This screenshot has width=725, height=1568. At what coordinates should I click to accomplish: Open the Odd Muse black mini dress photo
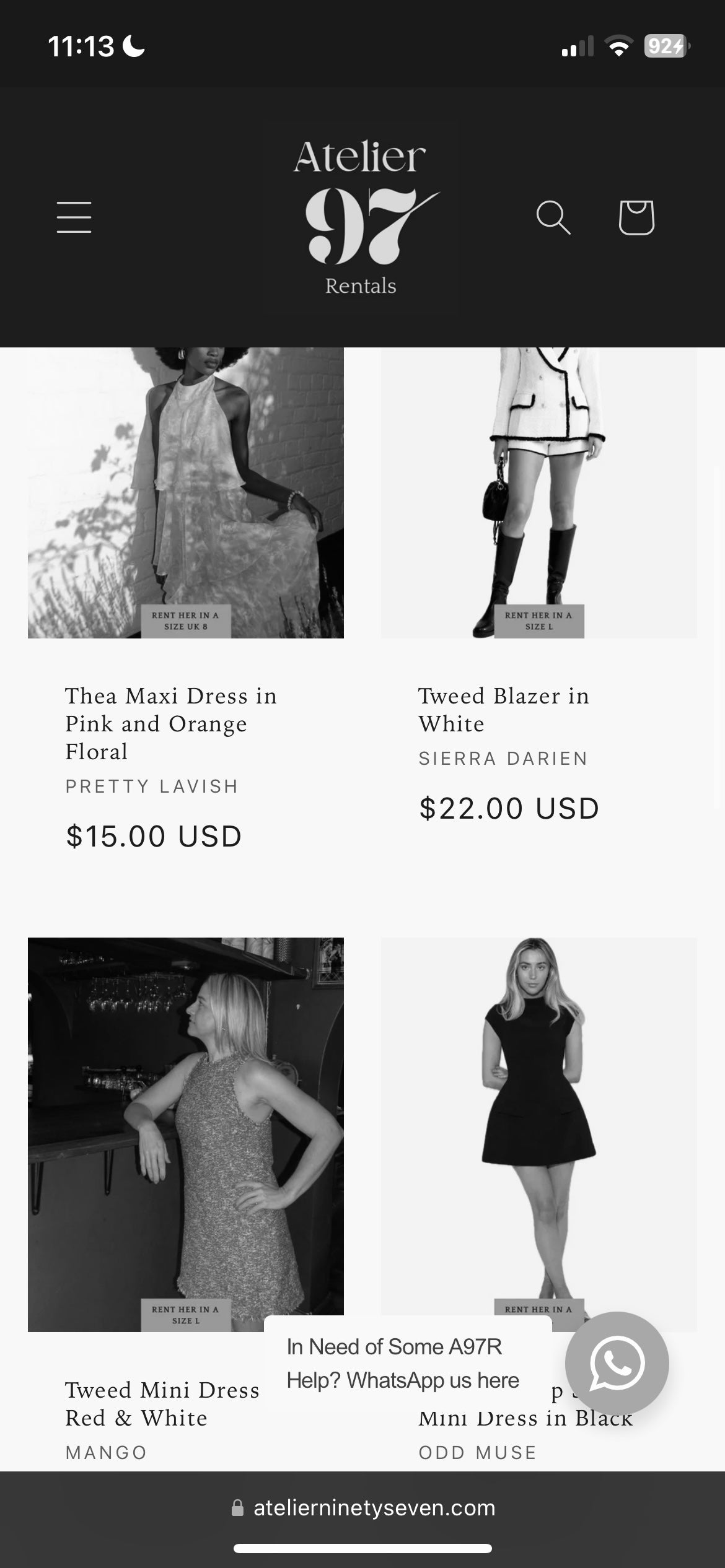pyautogui.click(x=539, y=1126)
